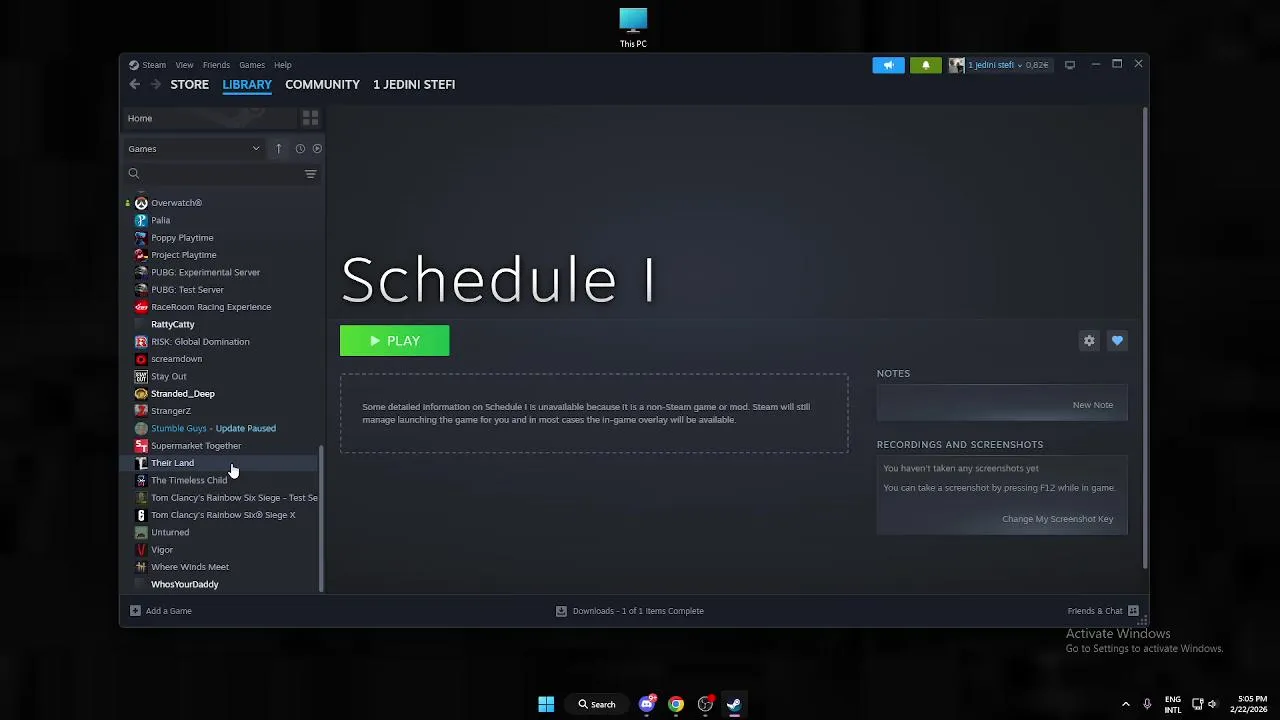Open the Friends & Chat grid icon
1280x720 pixels.
tap(1133, 611)
